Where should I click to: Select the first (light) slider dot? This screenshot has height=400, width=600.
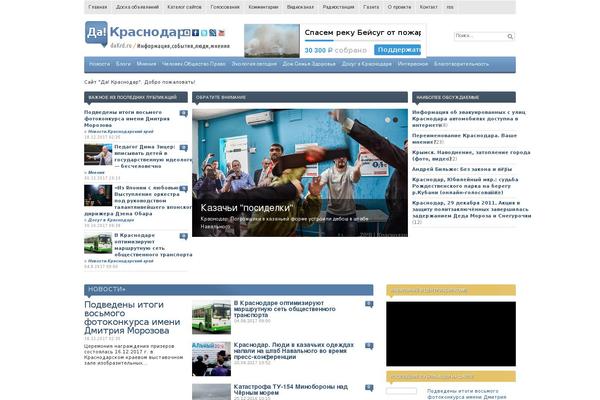(x=388, y=120)
